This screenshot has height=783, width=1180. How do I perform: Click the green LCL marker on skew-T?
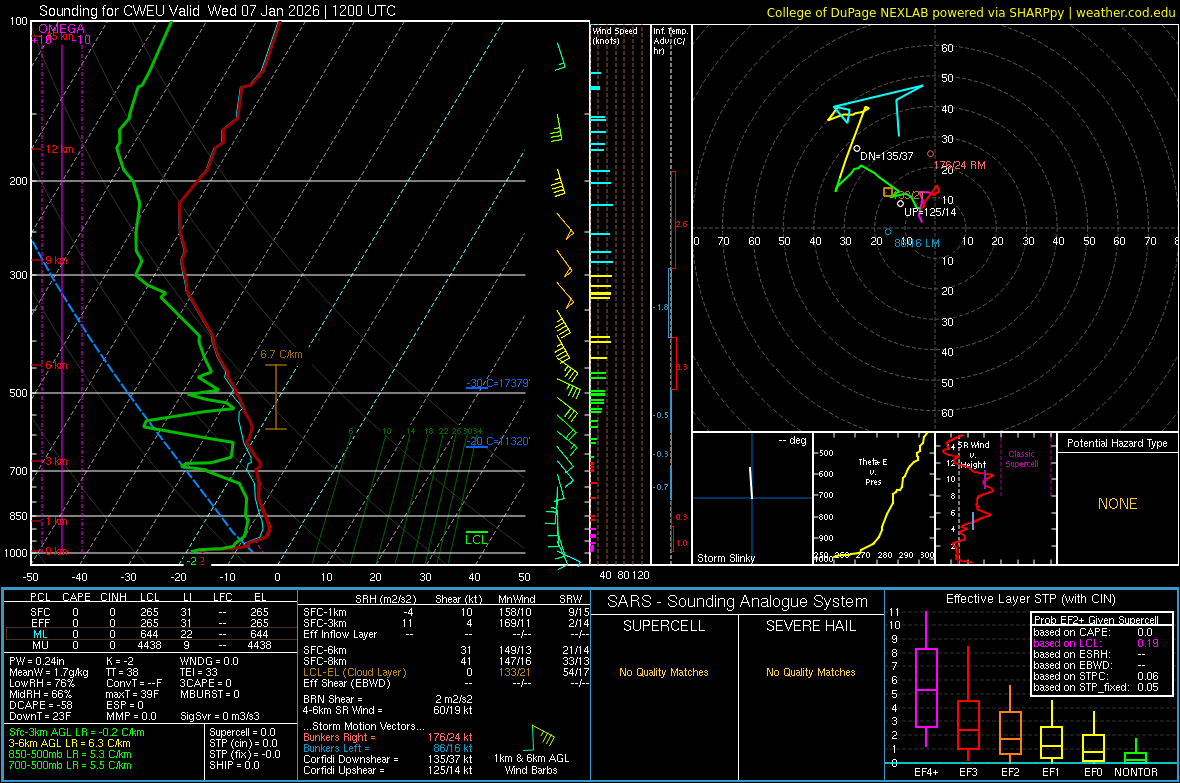[476, 539]
